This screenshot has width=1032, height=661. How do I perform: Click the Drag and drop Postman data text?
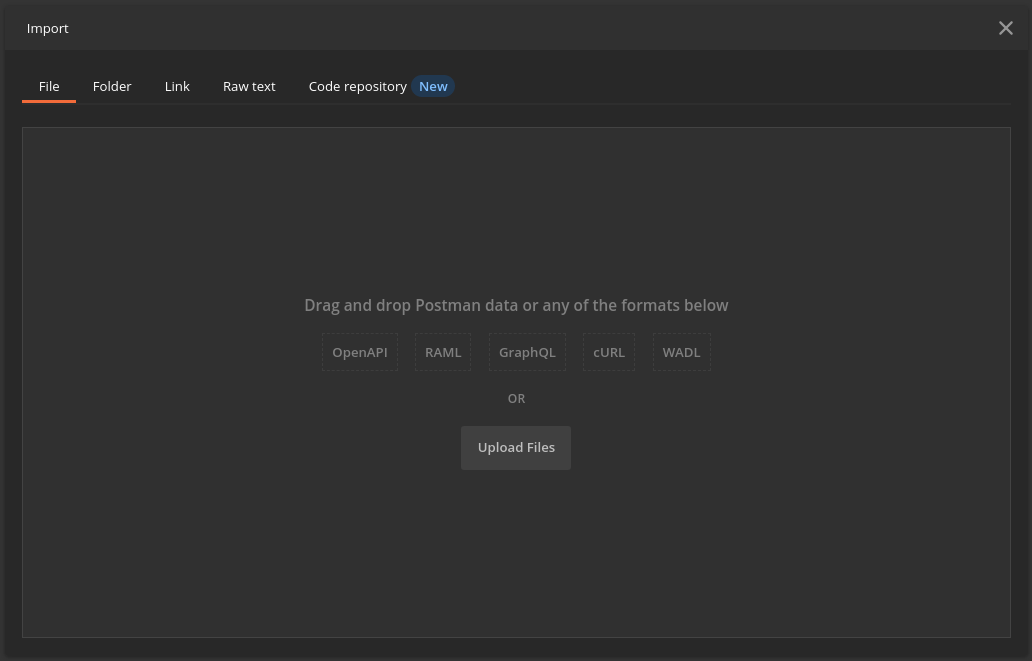(516, 305)
